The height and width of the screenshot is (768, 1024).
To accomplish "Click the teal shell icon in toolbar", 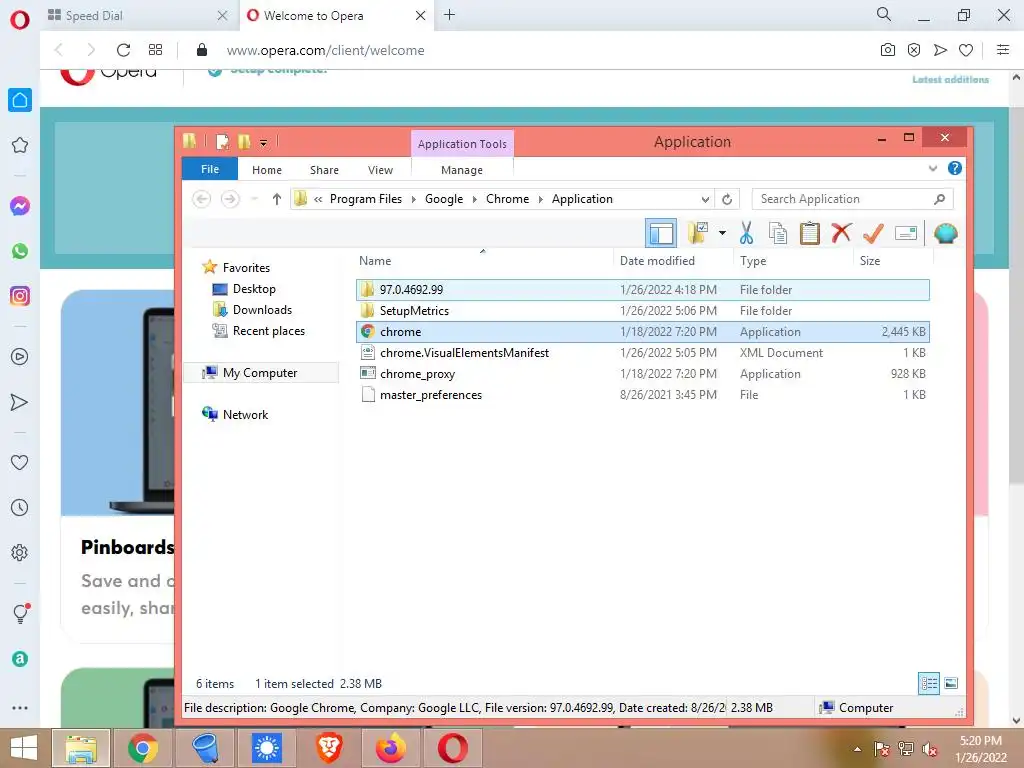I will (945, 233).
